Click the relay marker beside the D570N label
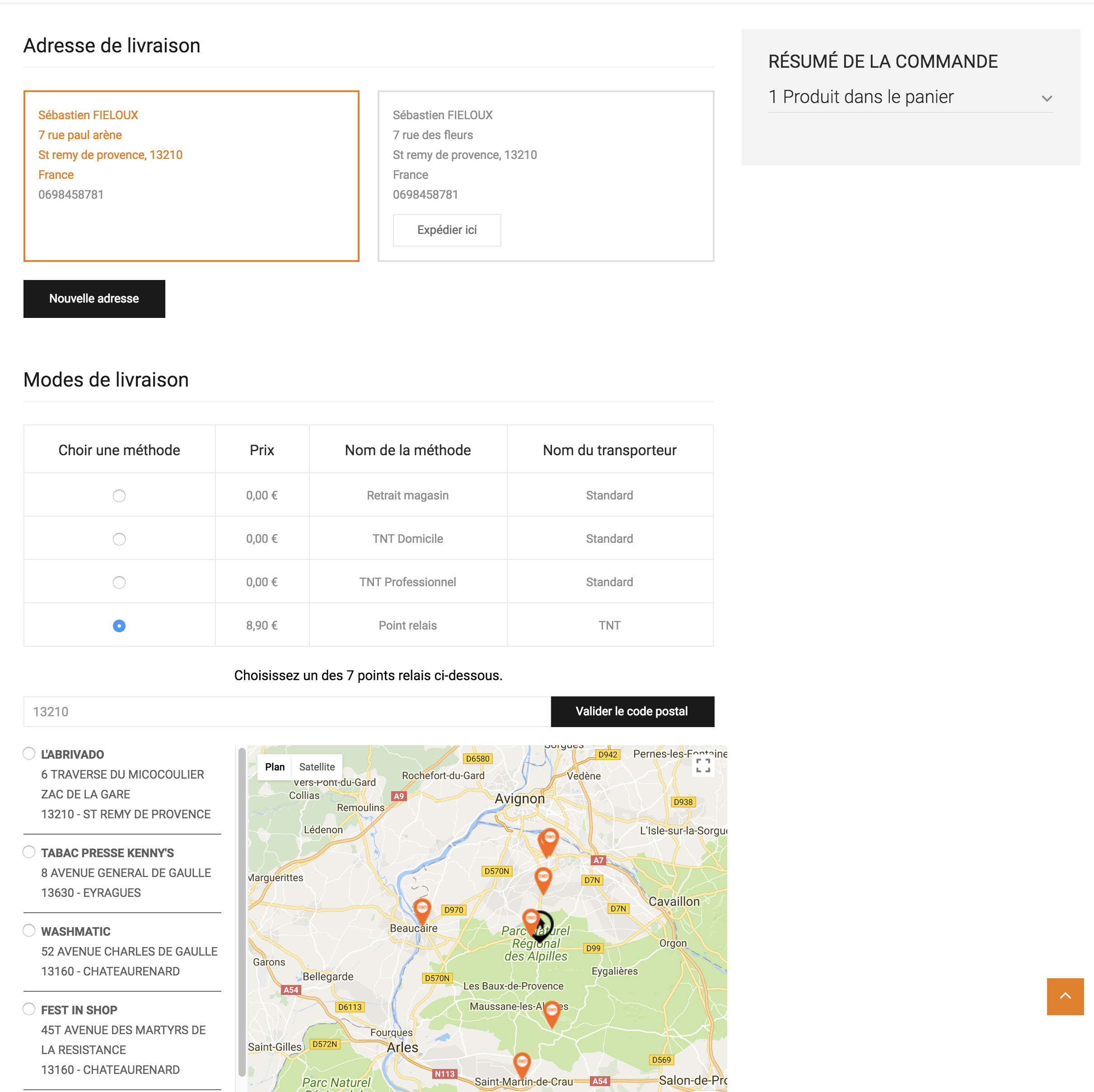This screenshot has height=1092, width=1094. click(x=543, y=880)
